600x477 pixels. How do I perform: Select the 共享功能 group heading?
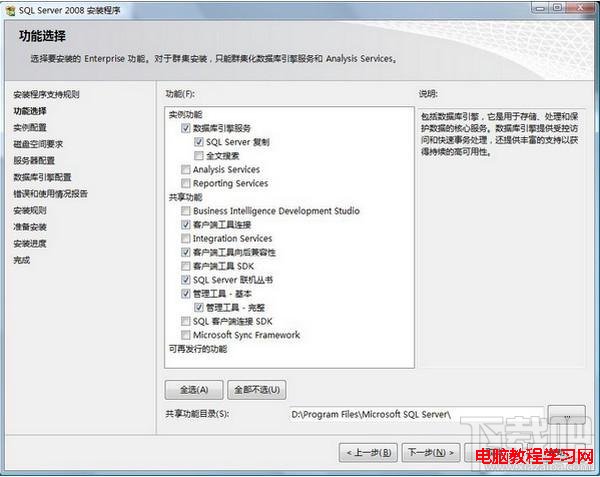point(186,197)
